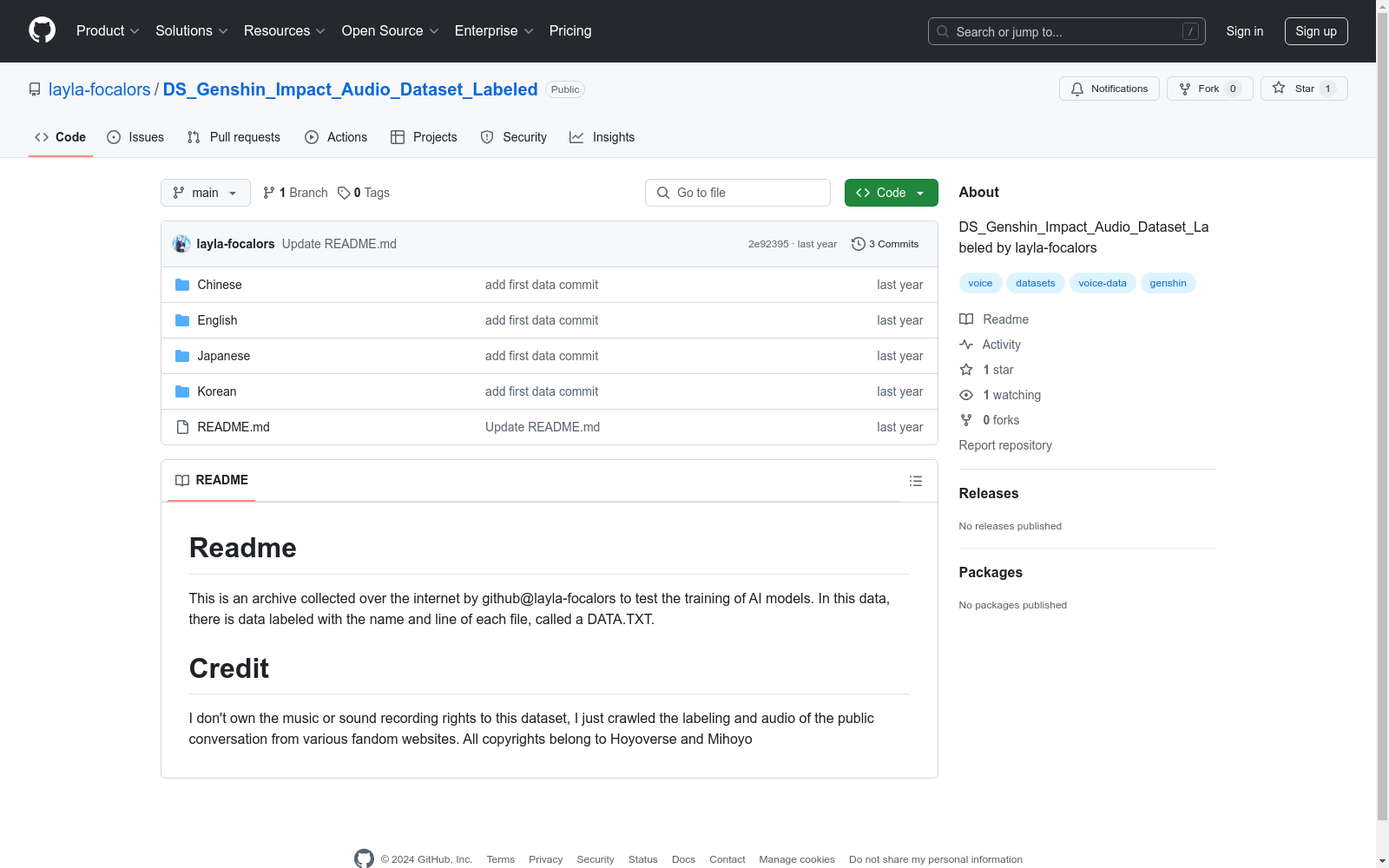
Task: Open the Terms footer link
Action: [x=501, y=859]
